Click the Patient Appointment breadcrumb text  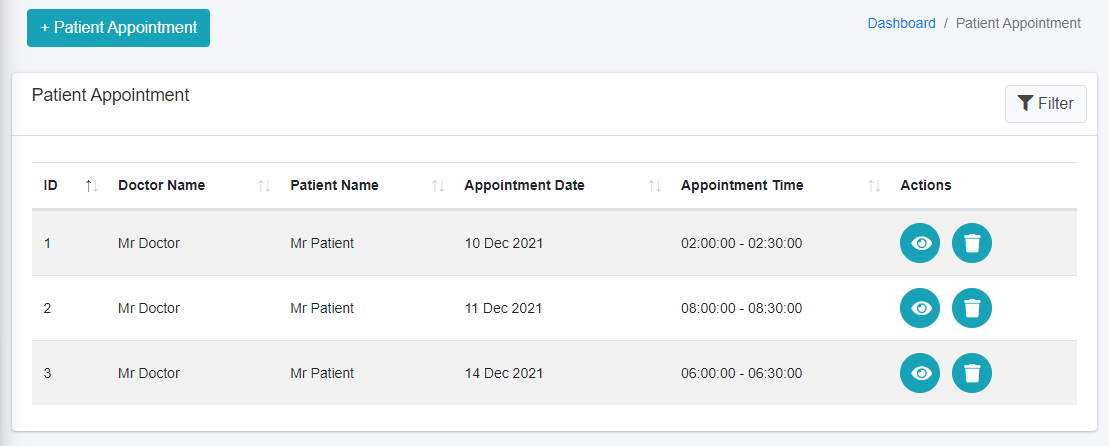click(x=1018, y=23)
